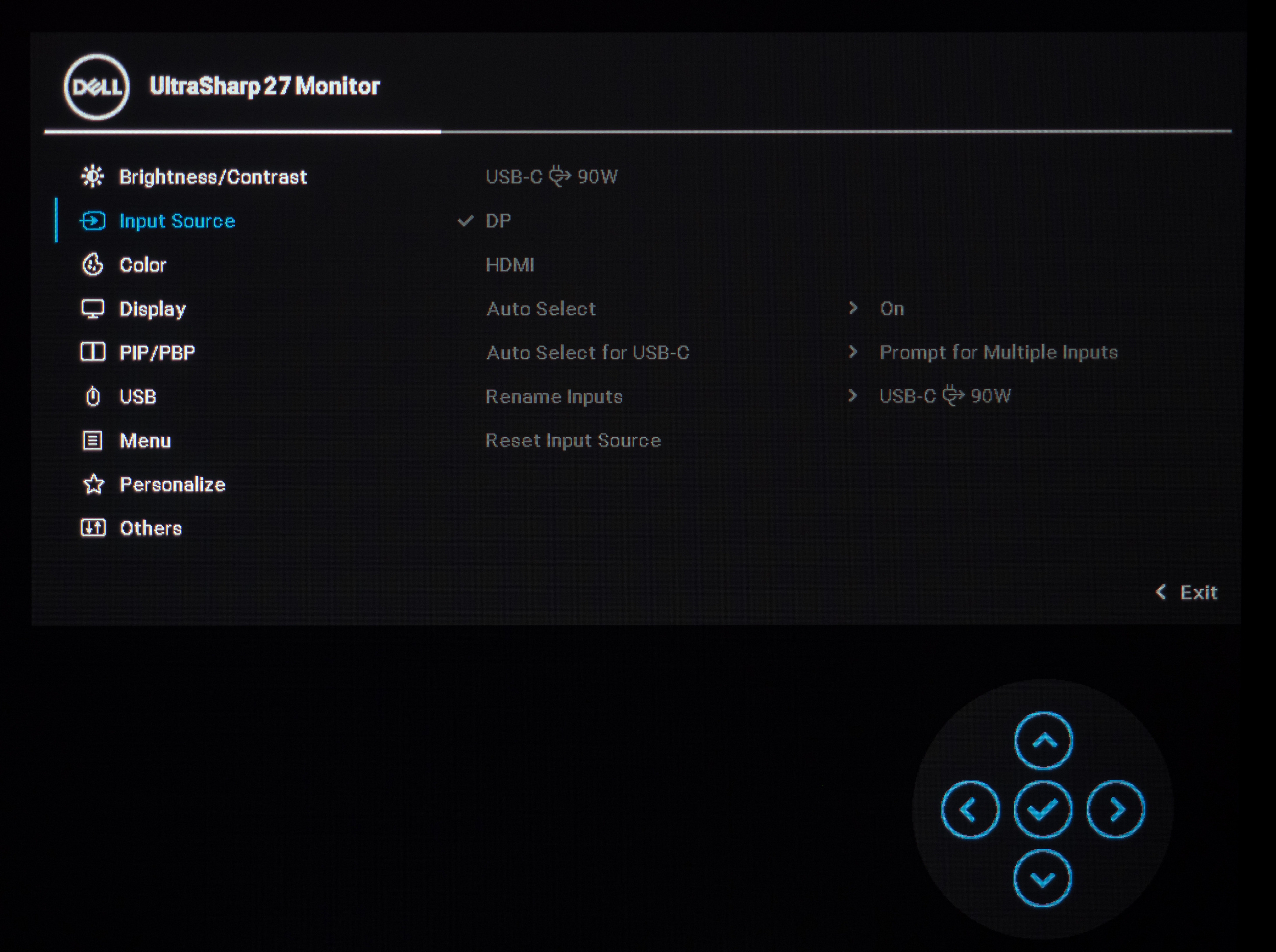Viewport: 1276px width, 952px height.
Task: Select the USB-C 90W input option
Action: pos(551,177)
